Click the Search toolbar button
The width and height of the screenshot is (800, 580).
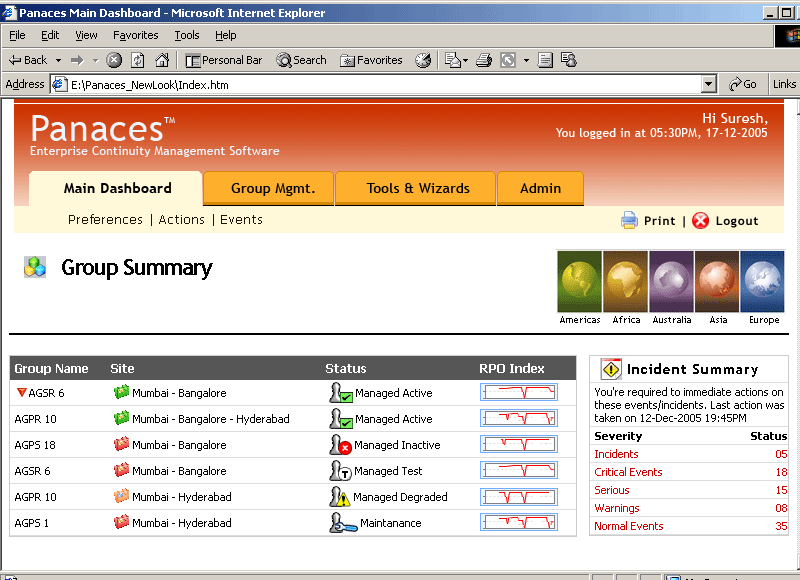point(301,60)
